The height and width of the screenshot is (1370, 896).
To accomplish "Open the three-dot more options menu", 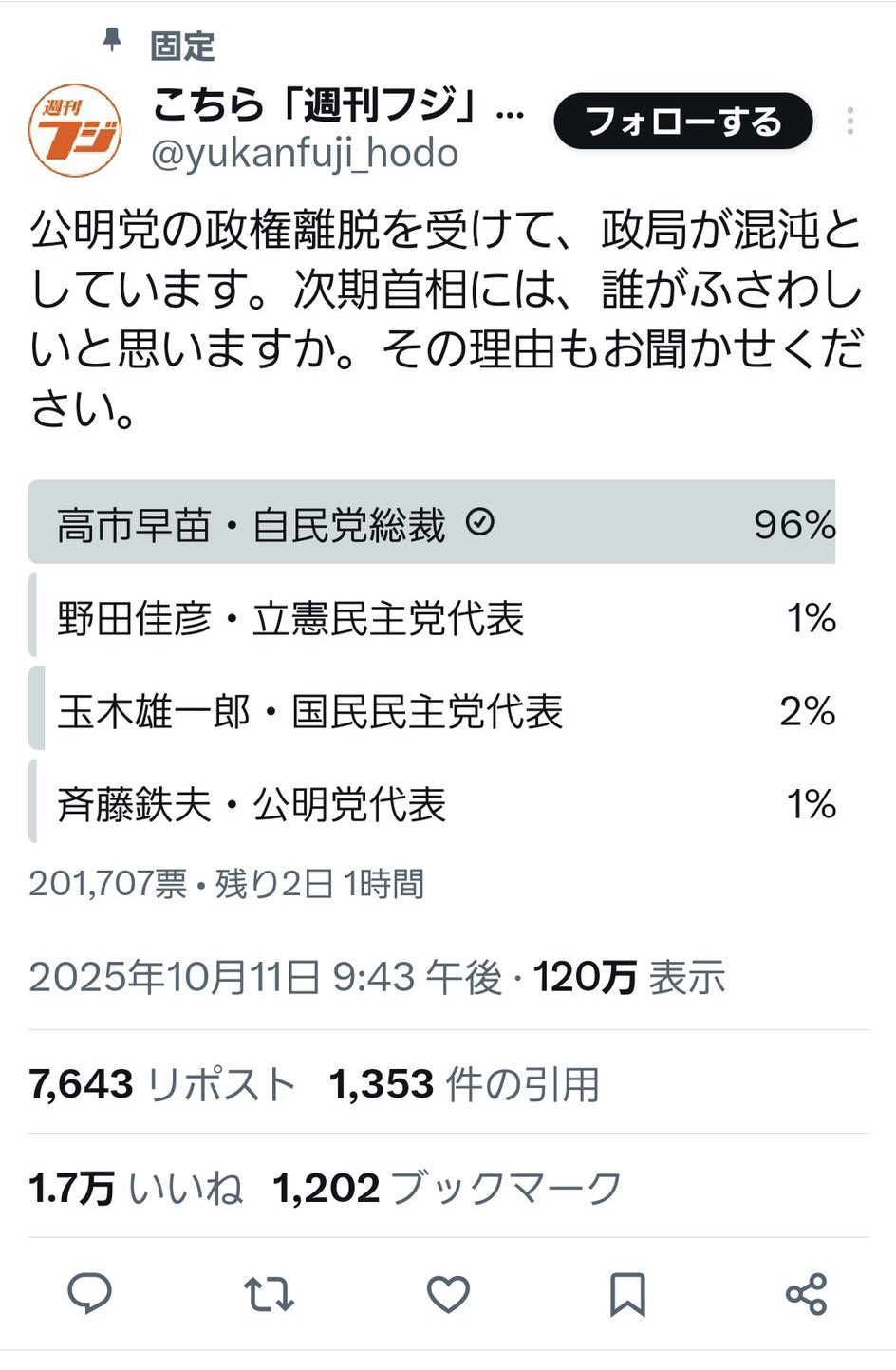I will [850, 122].
